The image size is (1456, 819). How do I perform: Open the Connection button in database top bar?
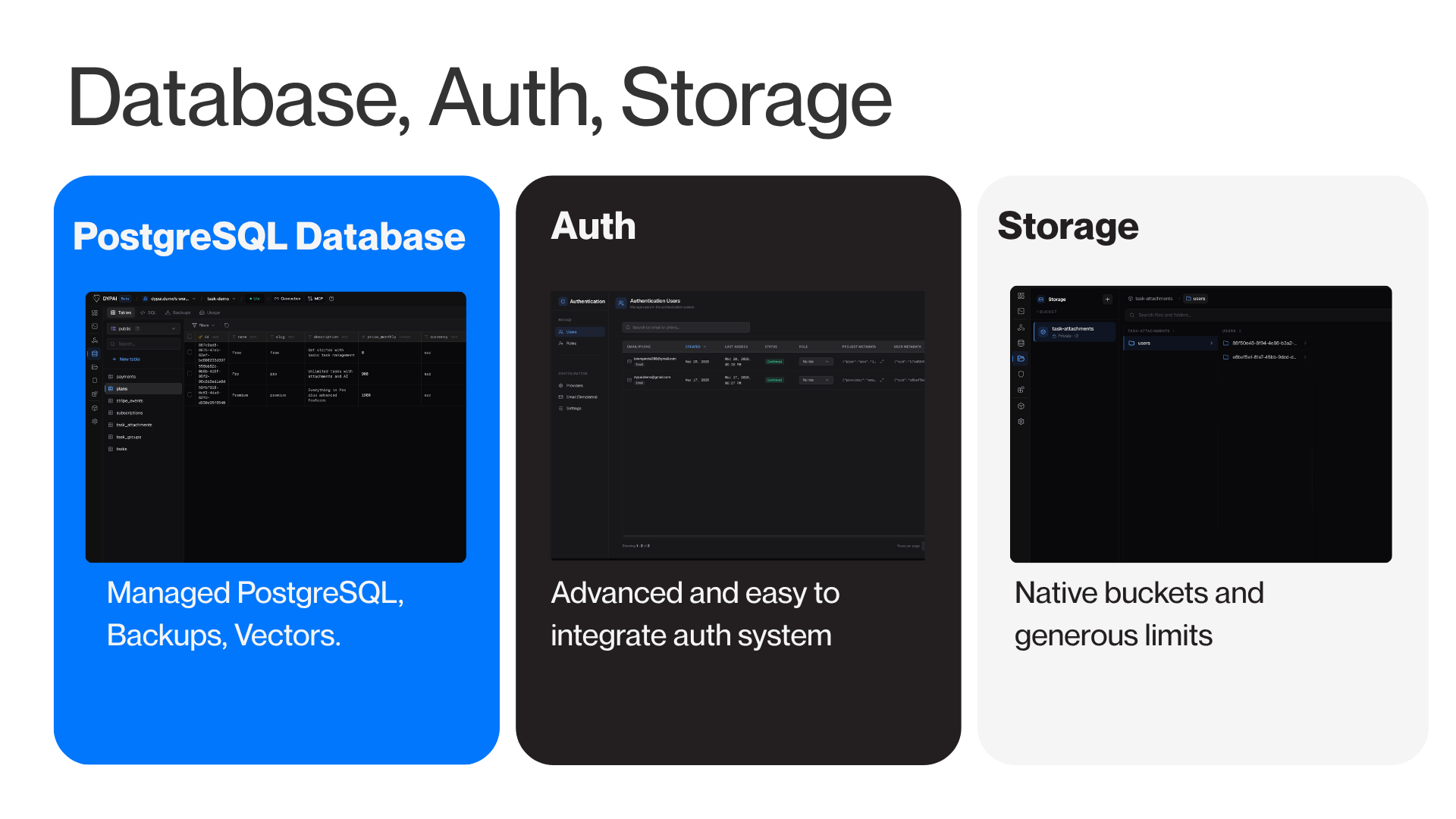287,299
